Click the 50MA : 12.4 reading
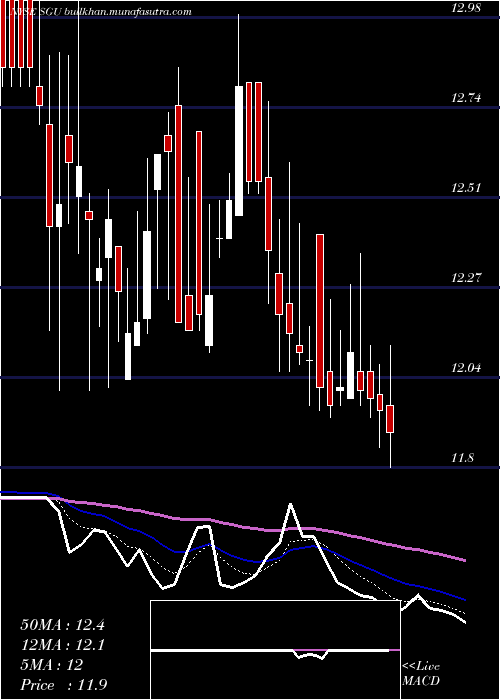 (x=62, y=625)
